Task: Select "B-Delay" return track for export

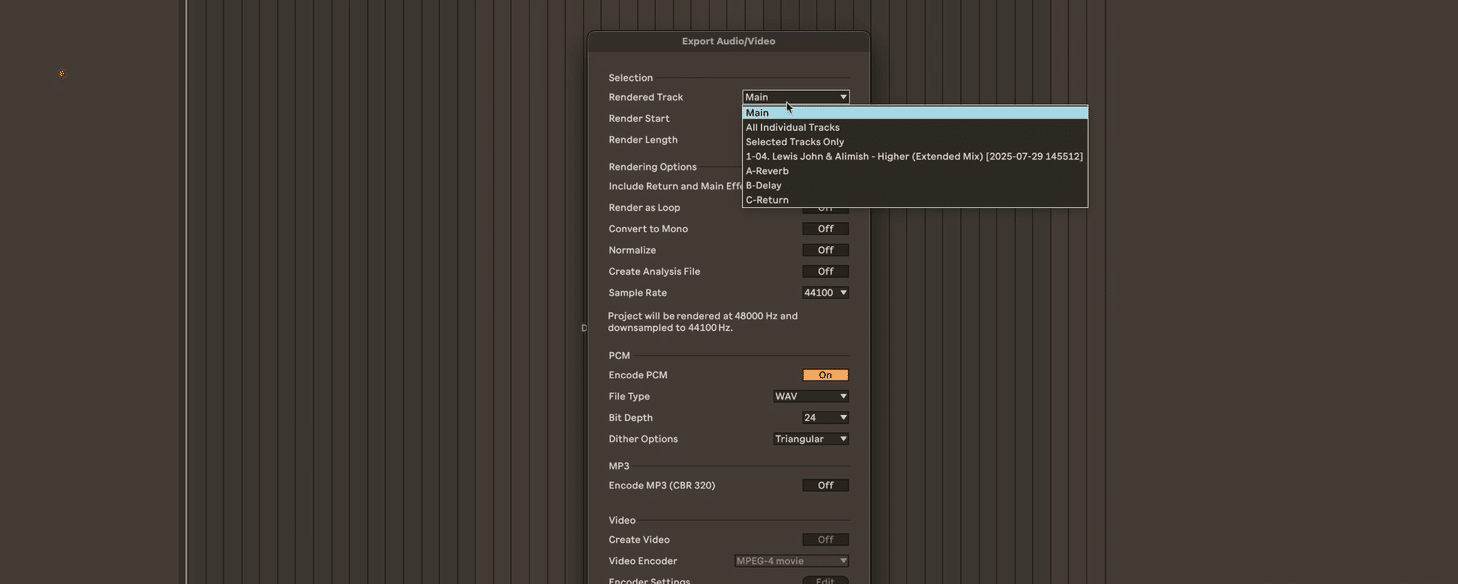Action: tap(763, 184)
